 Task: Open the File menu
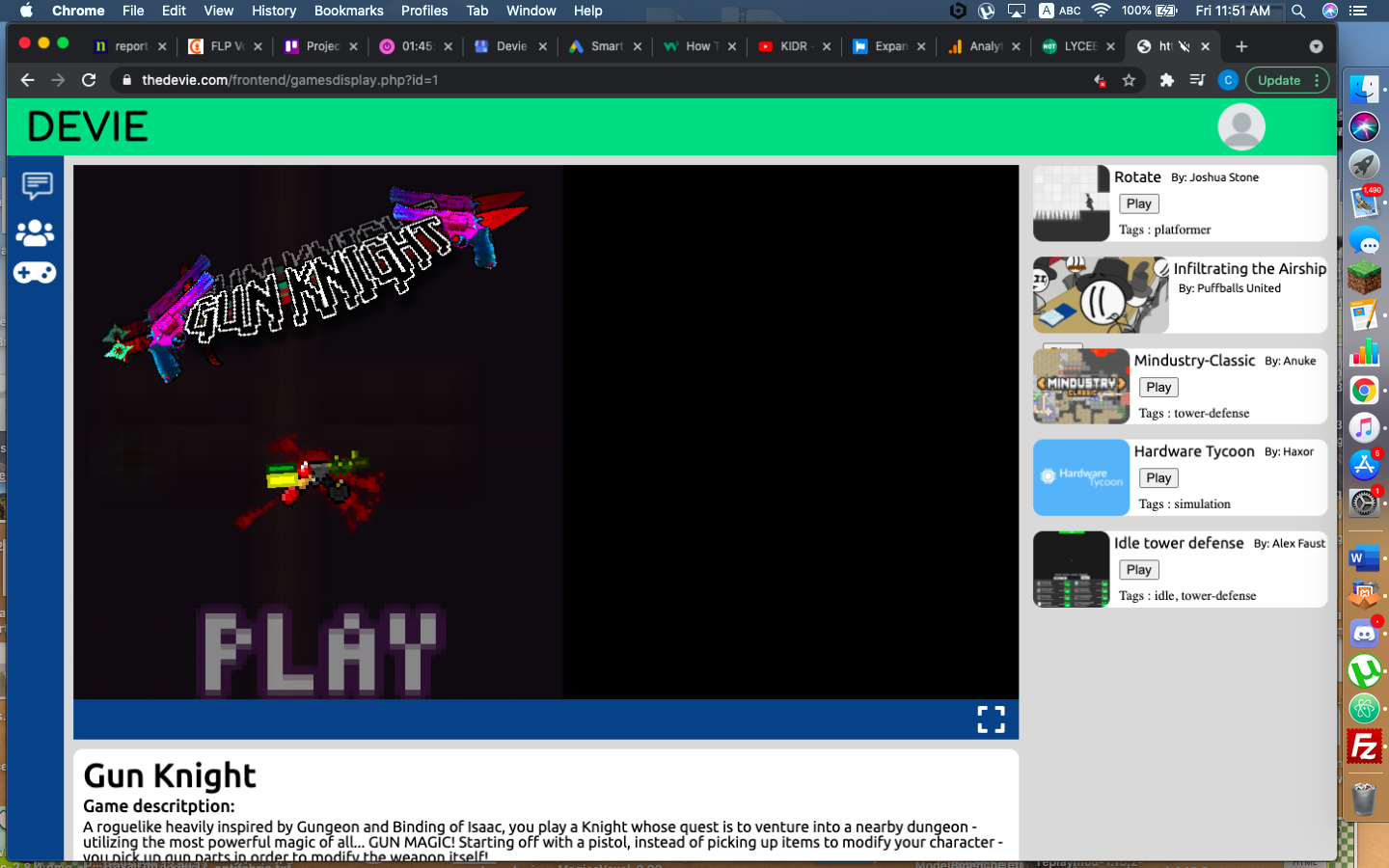tap(133, 11)
